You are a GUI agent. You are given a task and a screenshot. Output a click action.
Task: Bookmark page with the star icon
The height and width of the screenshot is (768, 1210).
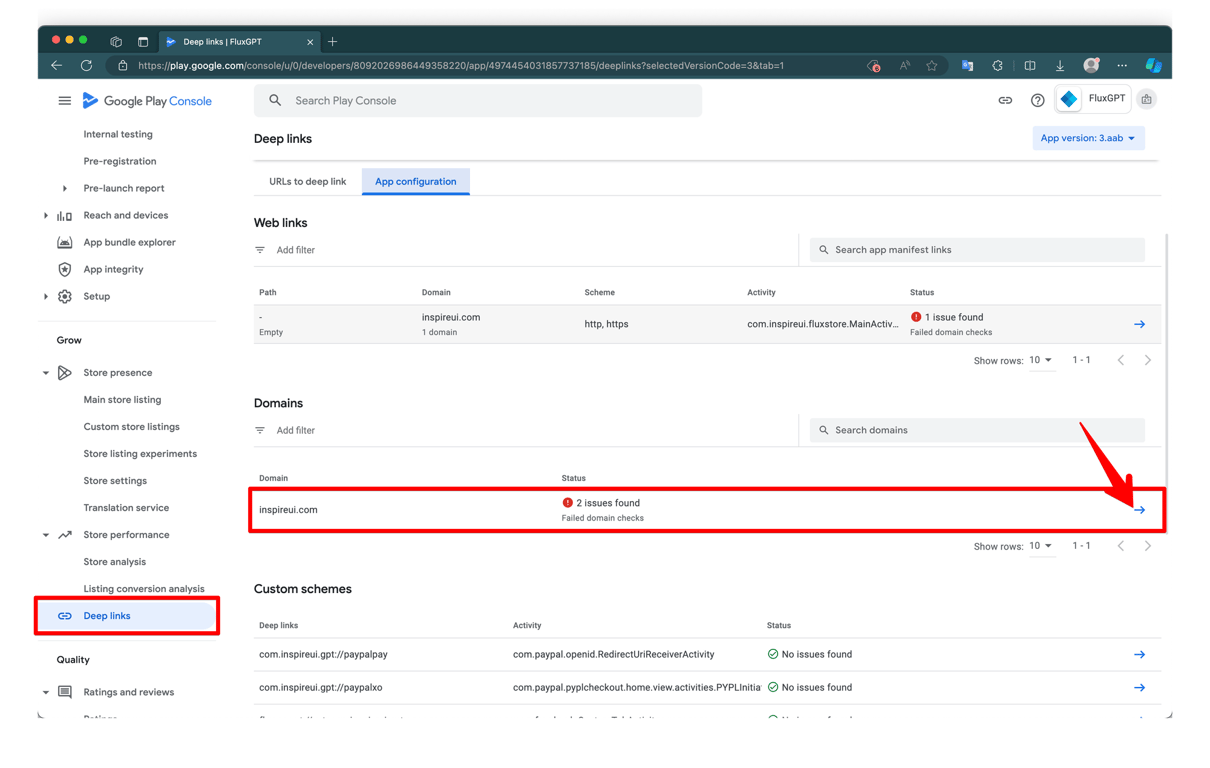[x=932, y=66]
